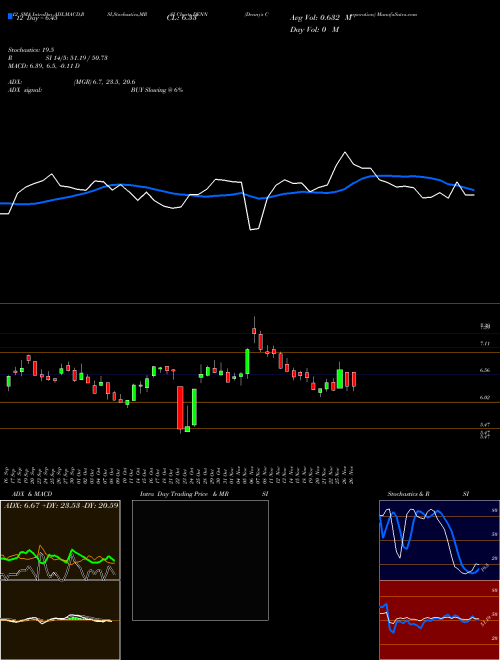Click the red RSI indicator panel
This screenshot has width=500, height=660.
tap(439, 620)
